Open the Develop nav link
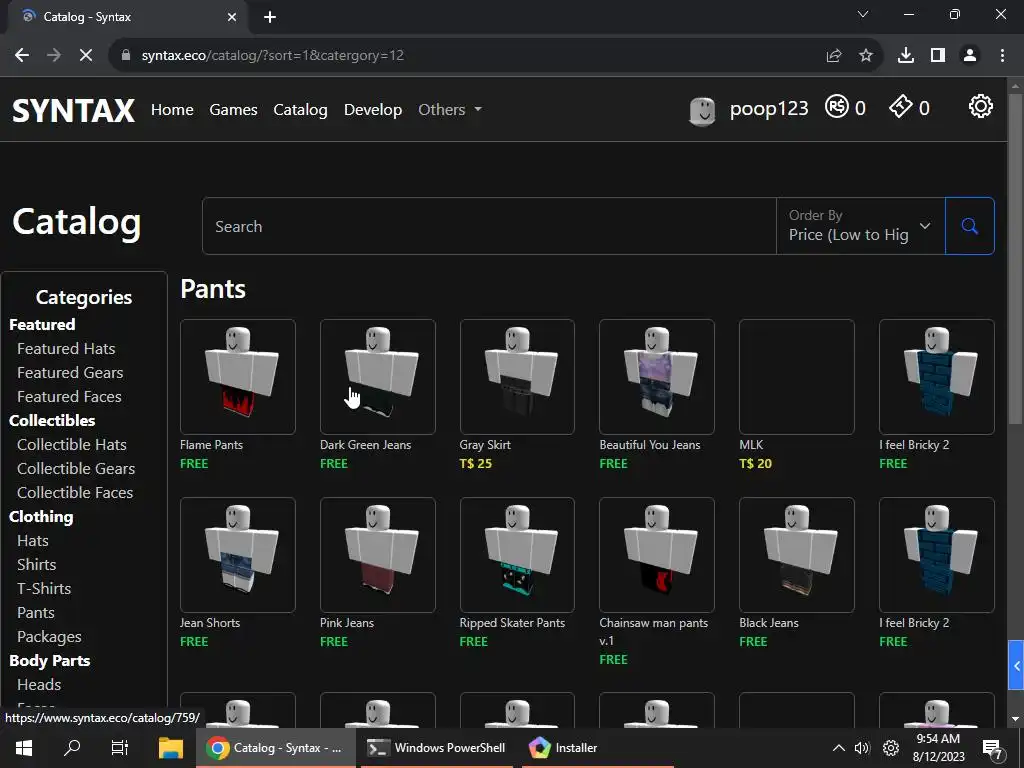The height and width of the screenshot is (768, 1024). click(373, 109)
